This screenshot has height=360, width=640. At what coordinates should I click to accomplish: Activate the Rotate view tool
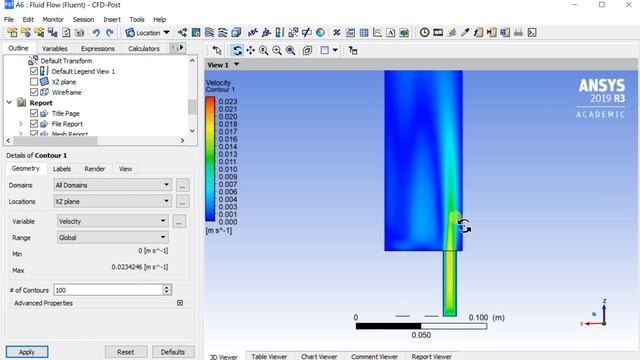(x=237, y=50)
